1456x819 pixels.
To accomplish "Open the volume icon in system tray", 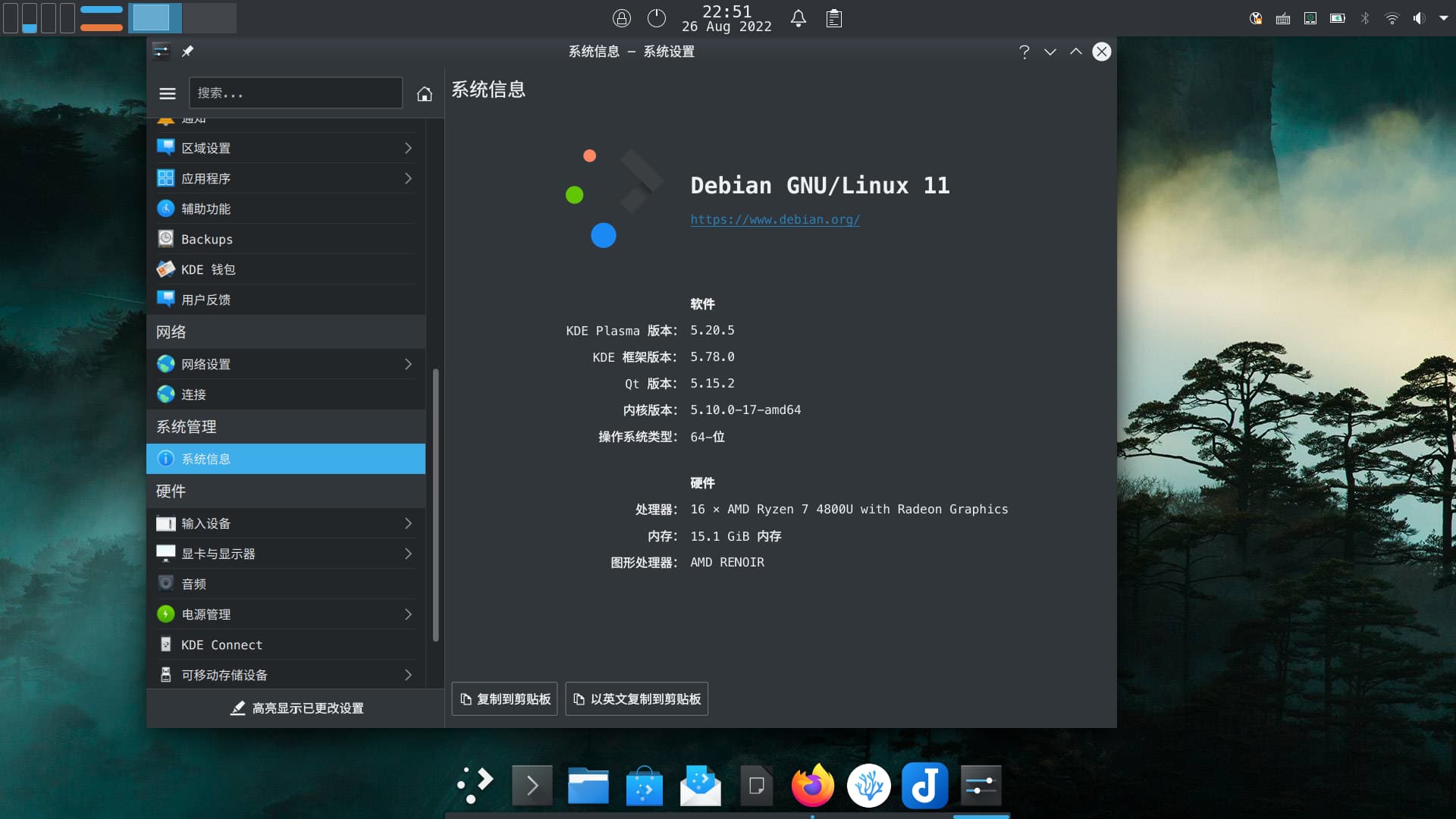I will tap(1418, 18).
